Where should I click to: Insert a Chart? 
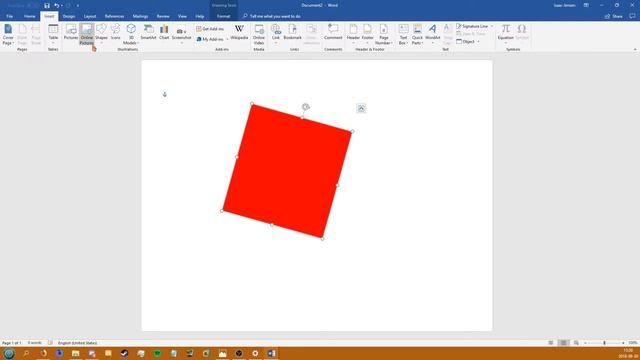164,33
